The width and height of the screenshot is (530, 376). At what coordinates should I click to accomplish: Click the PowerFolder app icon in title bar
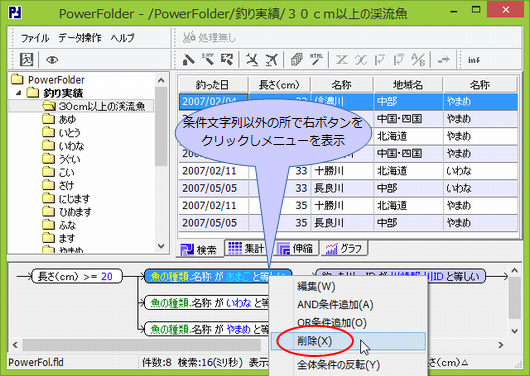(15, 13)
